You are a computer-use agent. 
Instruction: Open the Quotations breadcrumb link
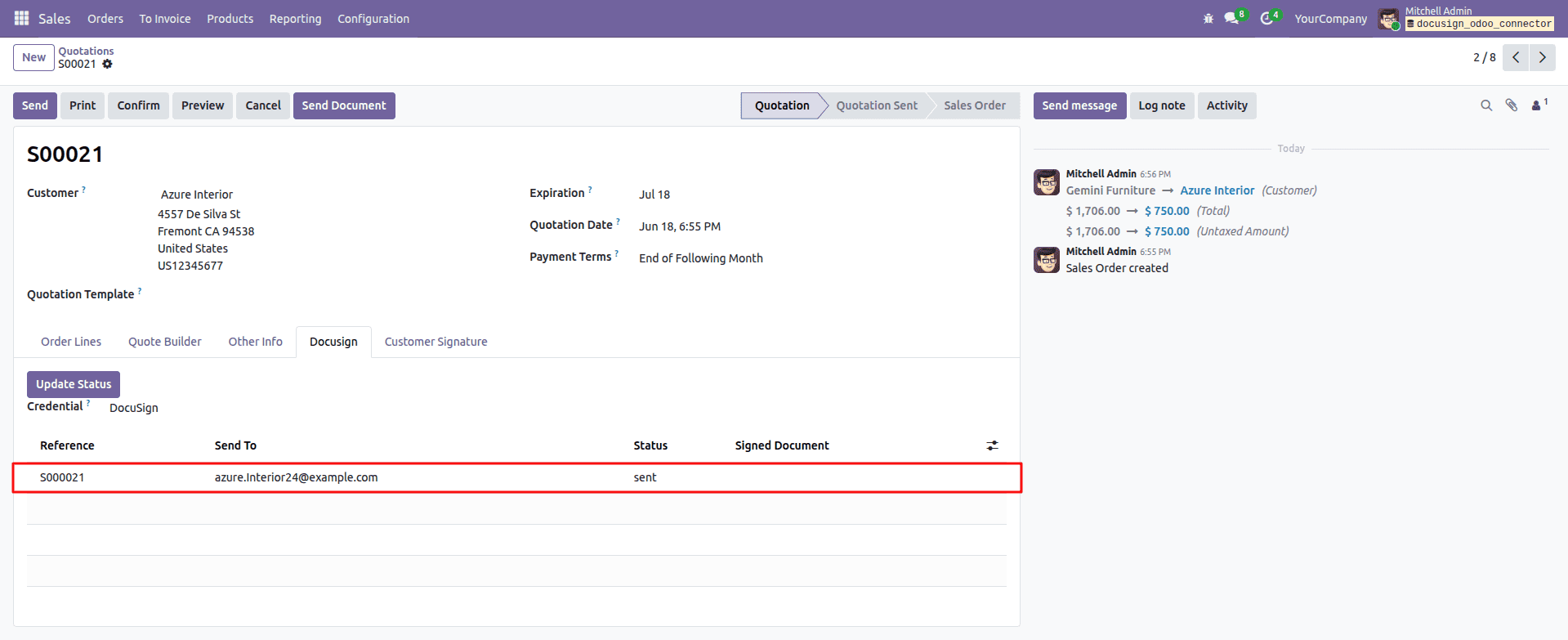click(86, 51)
